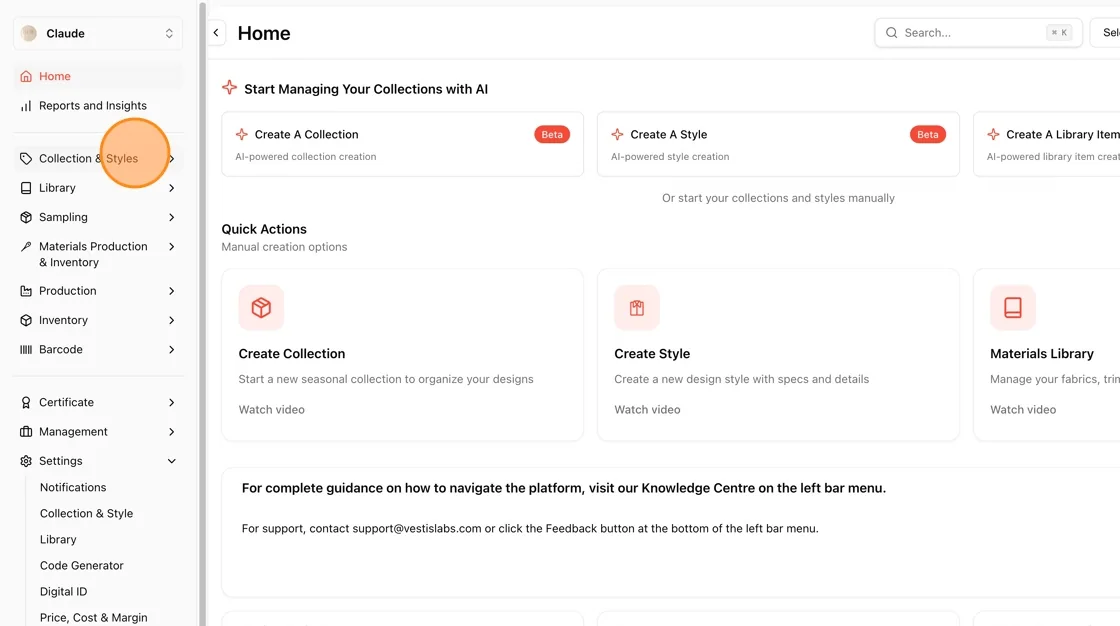Click the sidebar vertical scrollbar
Image resolution: width=1120 pixels, height=626 pixels.
pyautogui.click(x=203, y=313)
